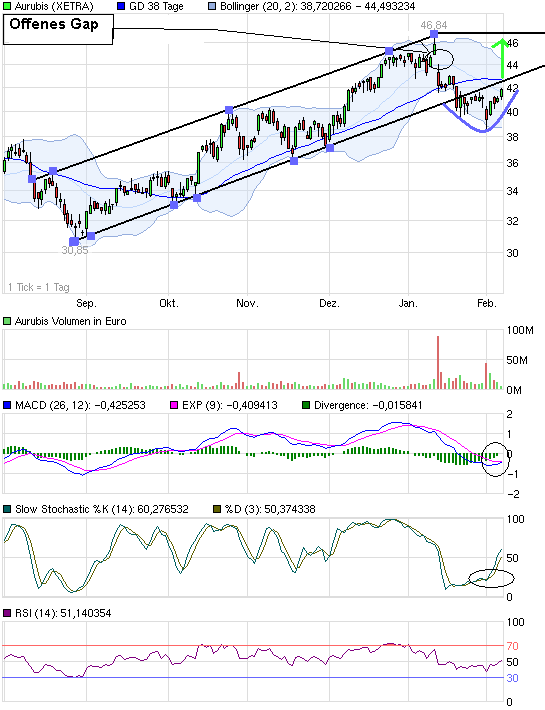Click the 46 price axis label
545x710 pixels.
click(512, 43)
